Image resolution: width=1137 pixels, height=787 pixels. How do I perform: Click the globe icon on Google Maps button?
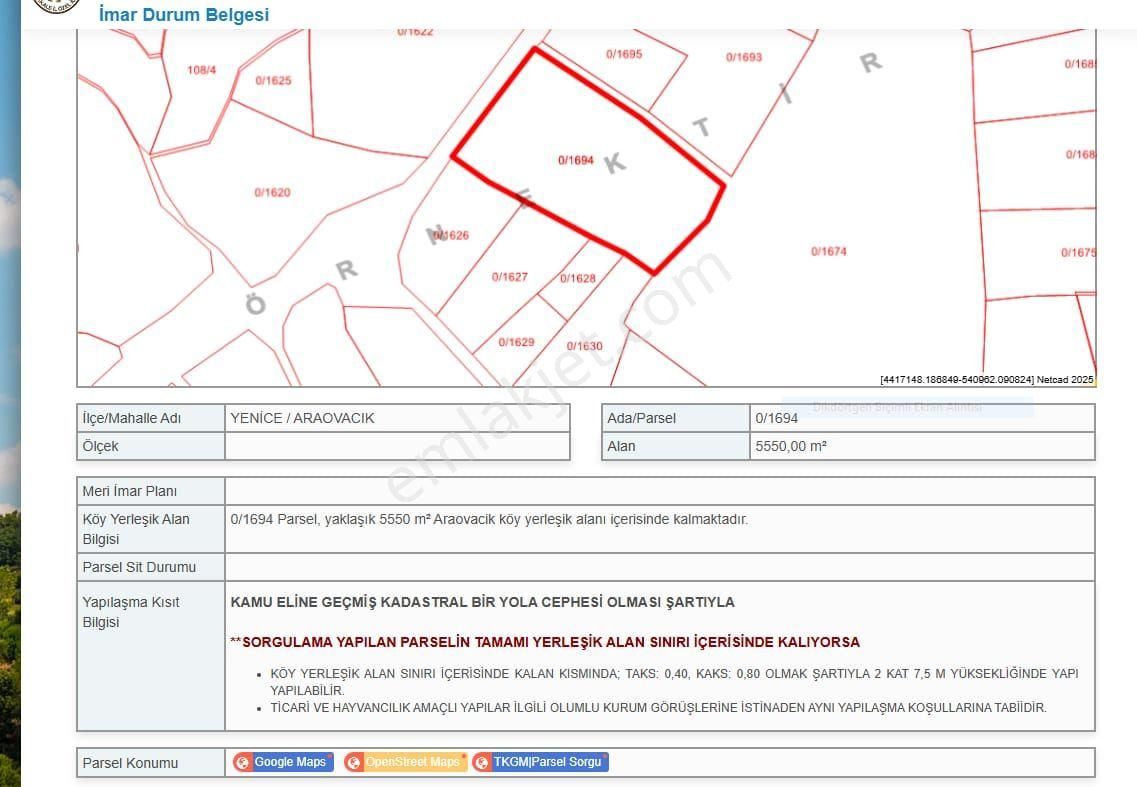coord(242,762)
